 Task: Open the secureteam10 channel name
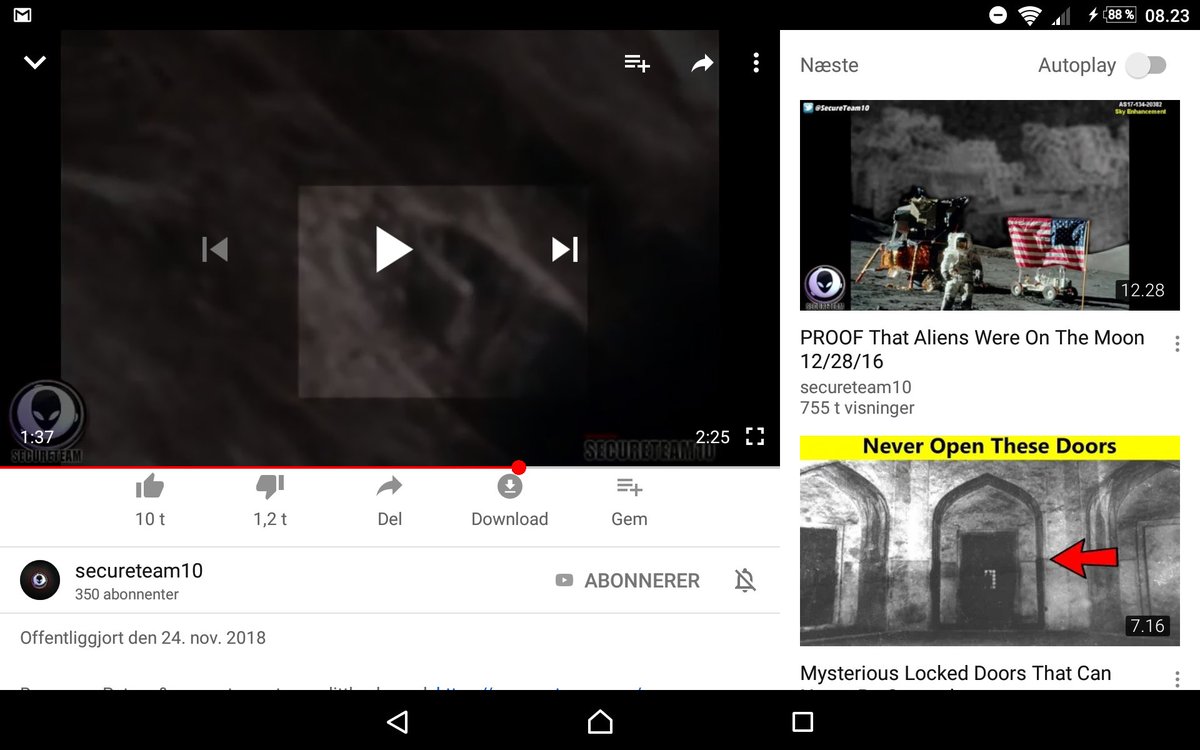[139, 571]
